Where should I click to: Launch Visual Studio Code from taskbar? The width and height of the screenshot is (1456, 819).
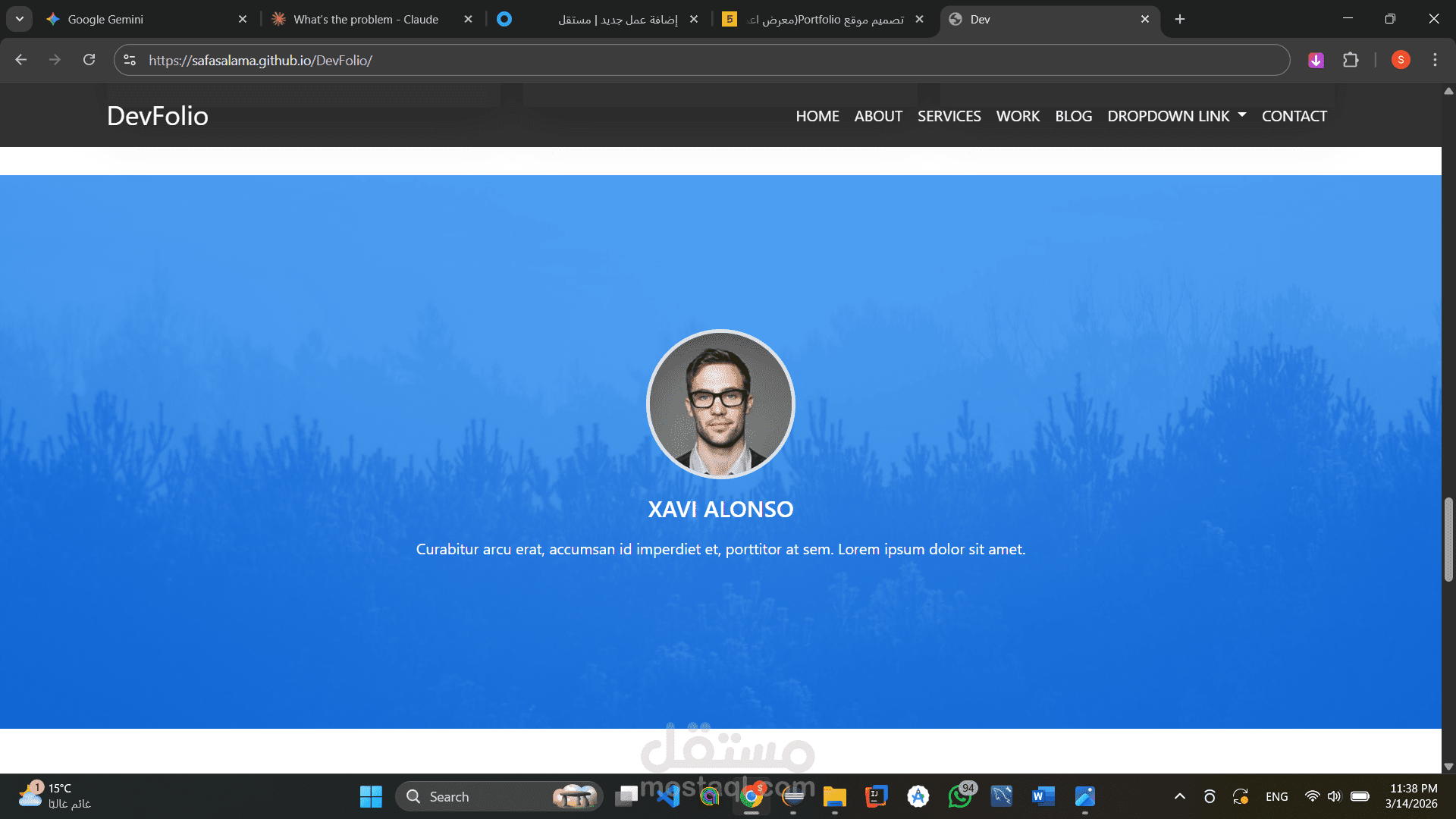tap(668, 796)
